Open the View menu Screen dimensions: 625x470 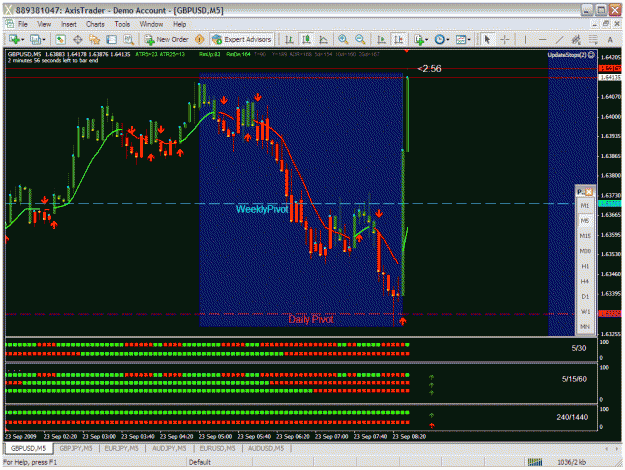[x=44, y=24]
